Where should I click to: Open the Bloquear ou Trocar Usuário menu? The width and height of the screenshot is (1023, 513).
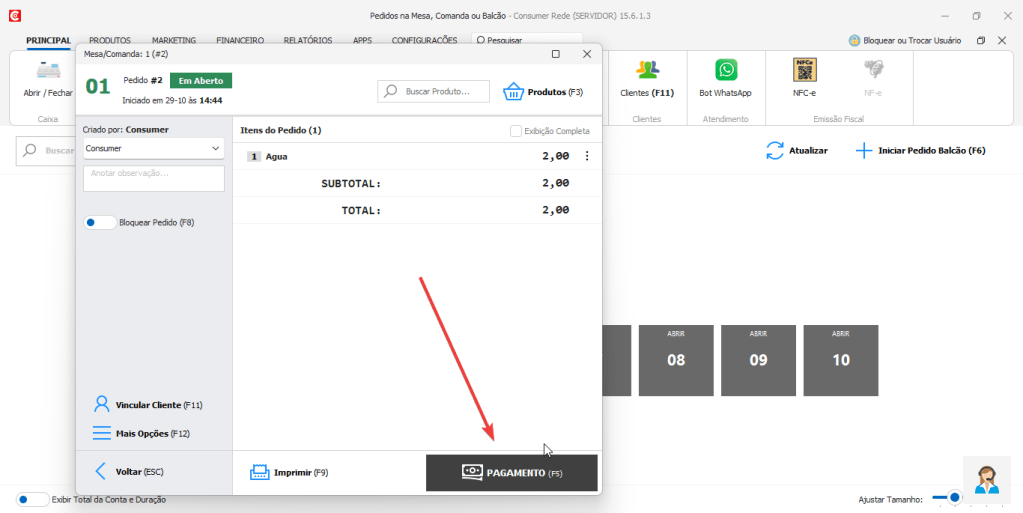click(x=905, y=41)
